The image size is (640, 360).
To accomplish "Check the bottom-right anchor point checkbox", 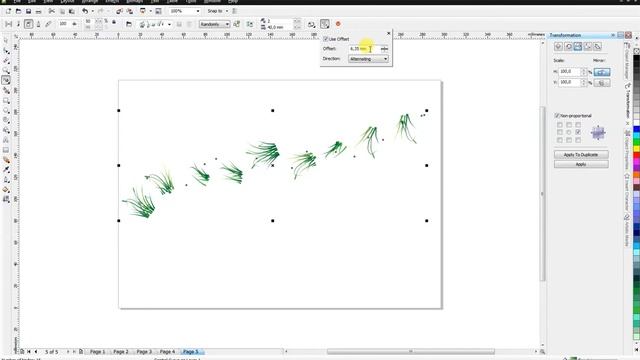I will [578, 140].
